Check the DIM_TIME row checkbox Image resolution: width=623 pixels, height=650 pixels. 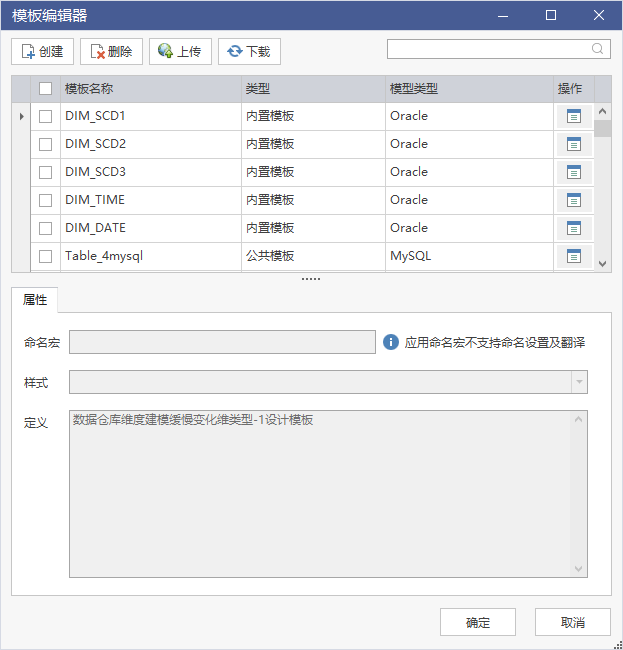click(x=45, y=200)
